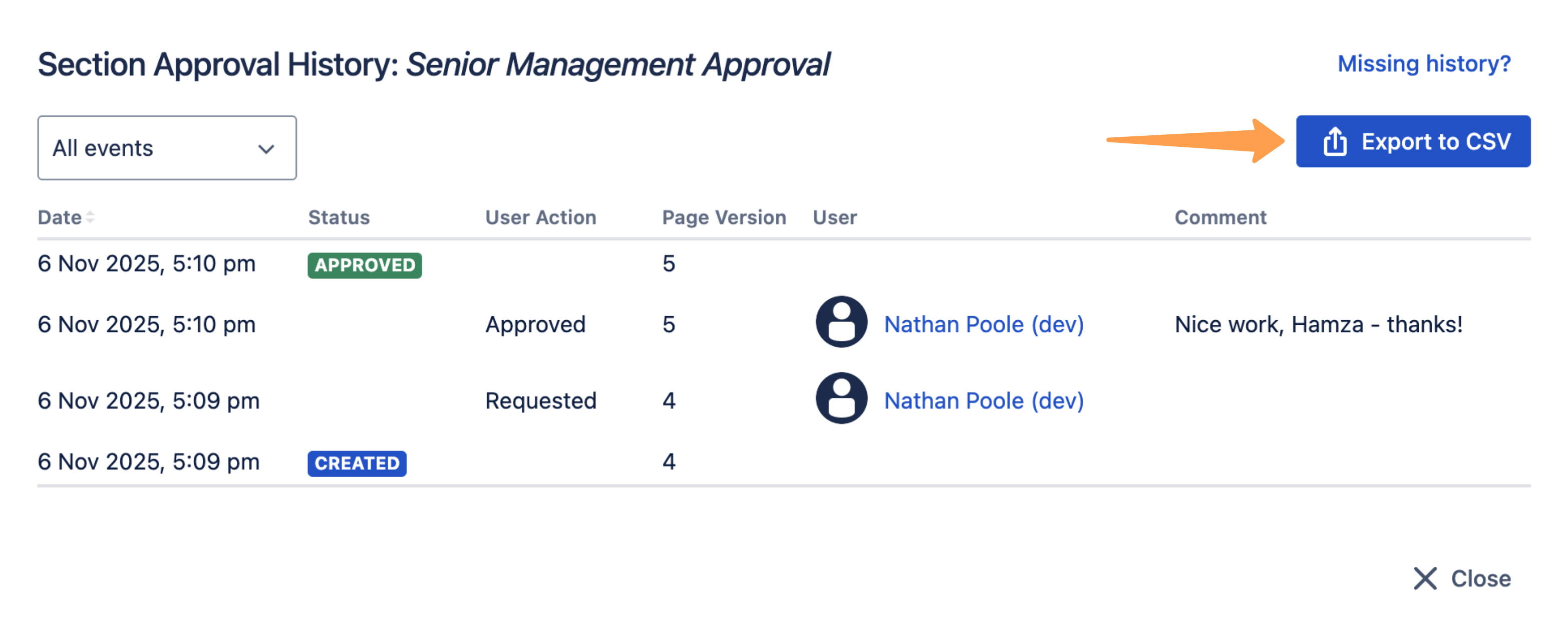The image size is (1568, 640).
Task: Open the Nathan Poole (dev) link on the Requested row
Action: coord(983,400)
